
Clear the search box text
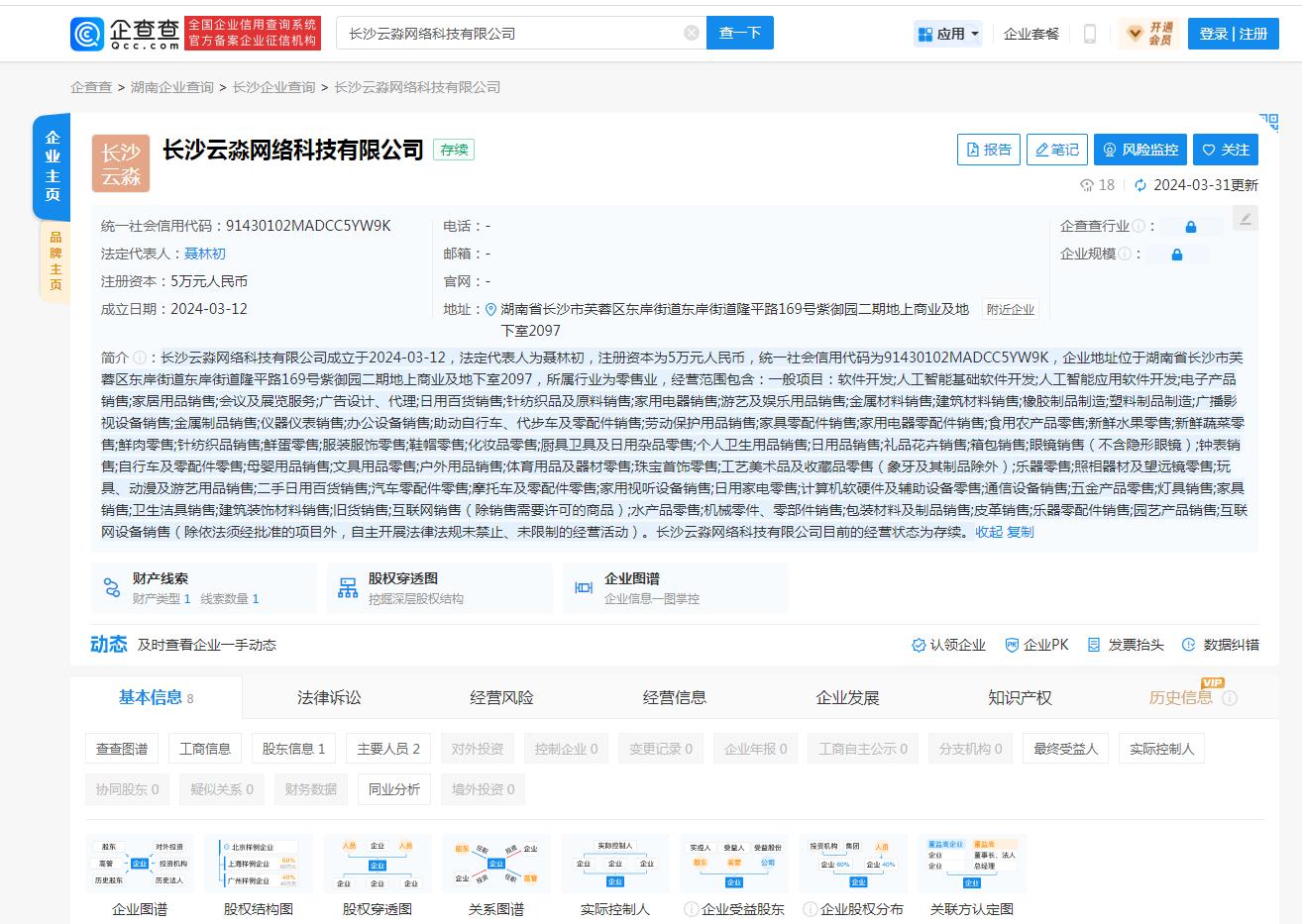tap(692, 33)
